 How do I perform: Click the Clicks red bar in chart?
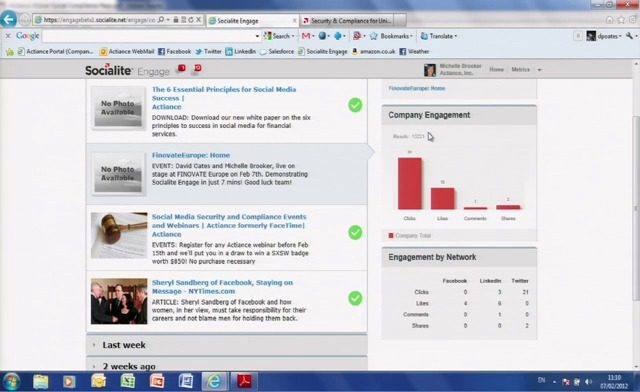coord(410,183)
